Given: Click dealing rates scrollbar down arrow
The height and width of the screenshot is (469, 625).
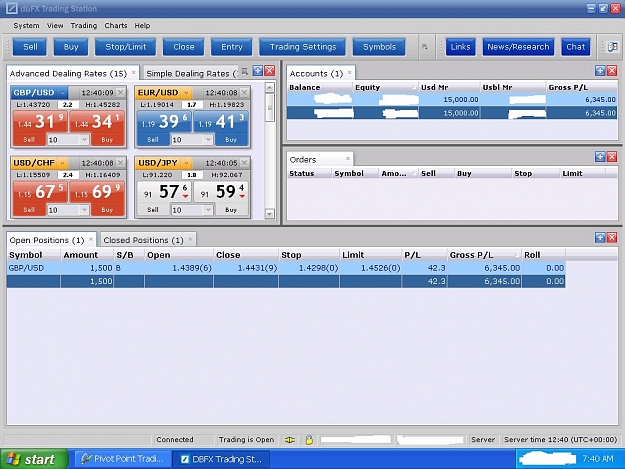Looking at the screenshot, I should [270, 214].
